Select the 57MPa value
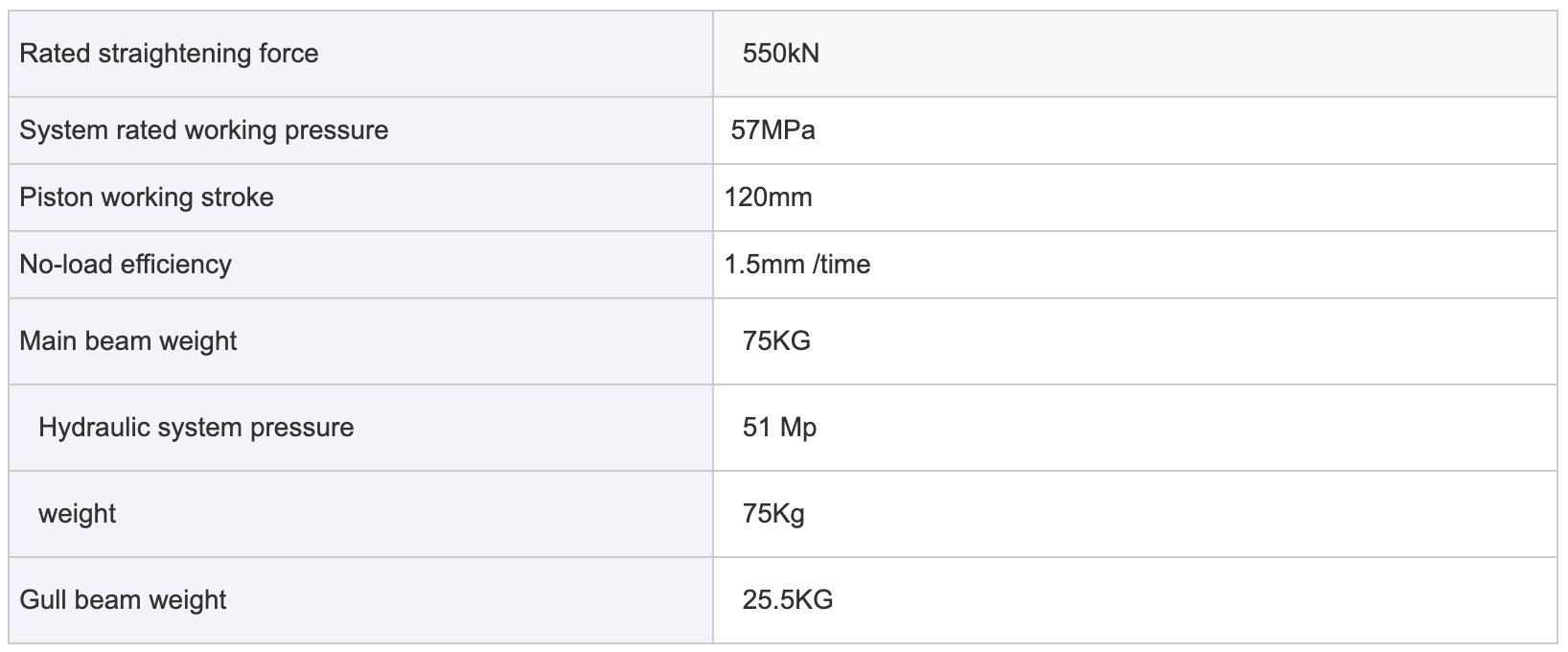 [772, 130]
